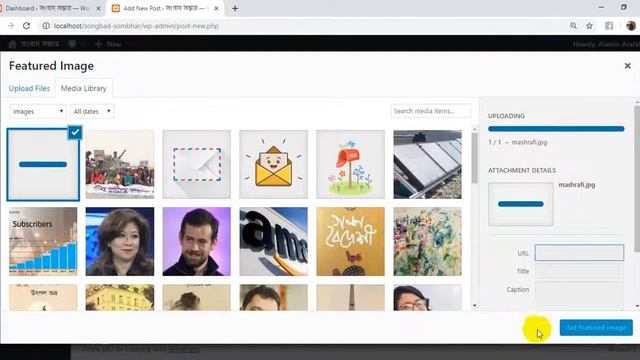Image resolution: width=640 pixels, height=360 pixels.
Task: Click the browser extension icon beside star
Action: click(609, 26)
